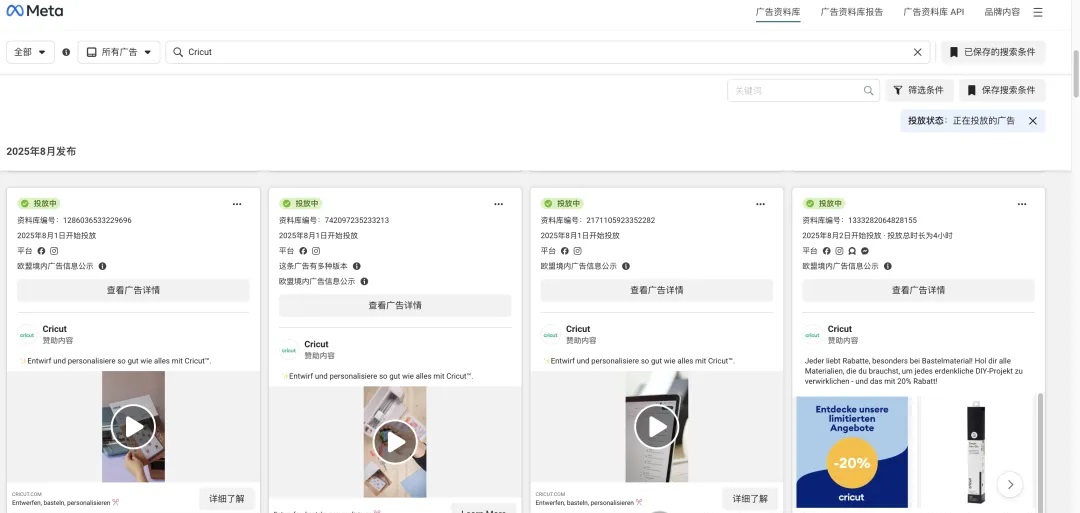
Task: Click the scrollbar inside ad 1333282064828155
Action: (x=1040, y=451)
